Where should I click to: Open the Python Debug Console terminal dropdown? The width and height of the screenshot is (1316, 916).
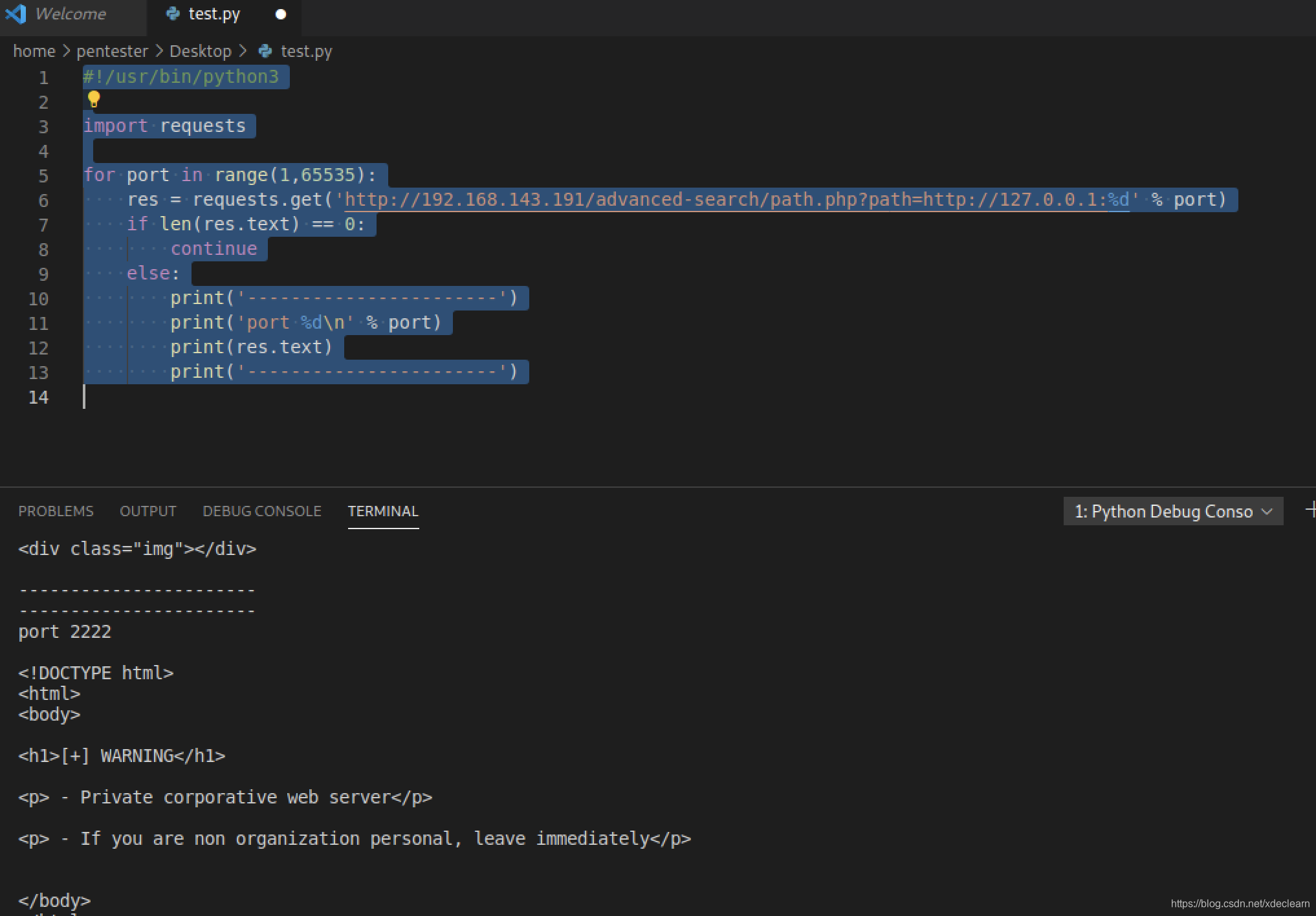pos(1172,512)
